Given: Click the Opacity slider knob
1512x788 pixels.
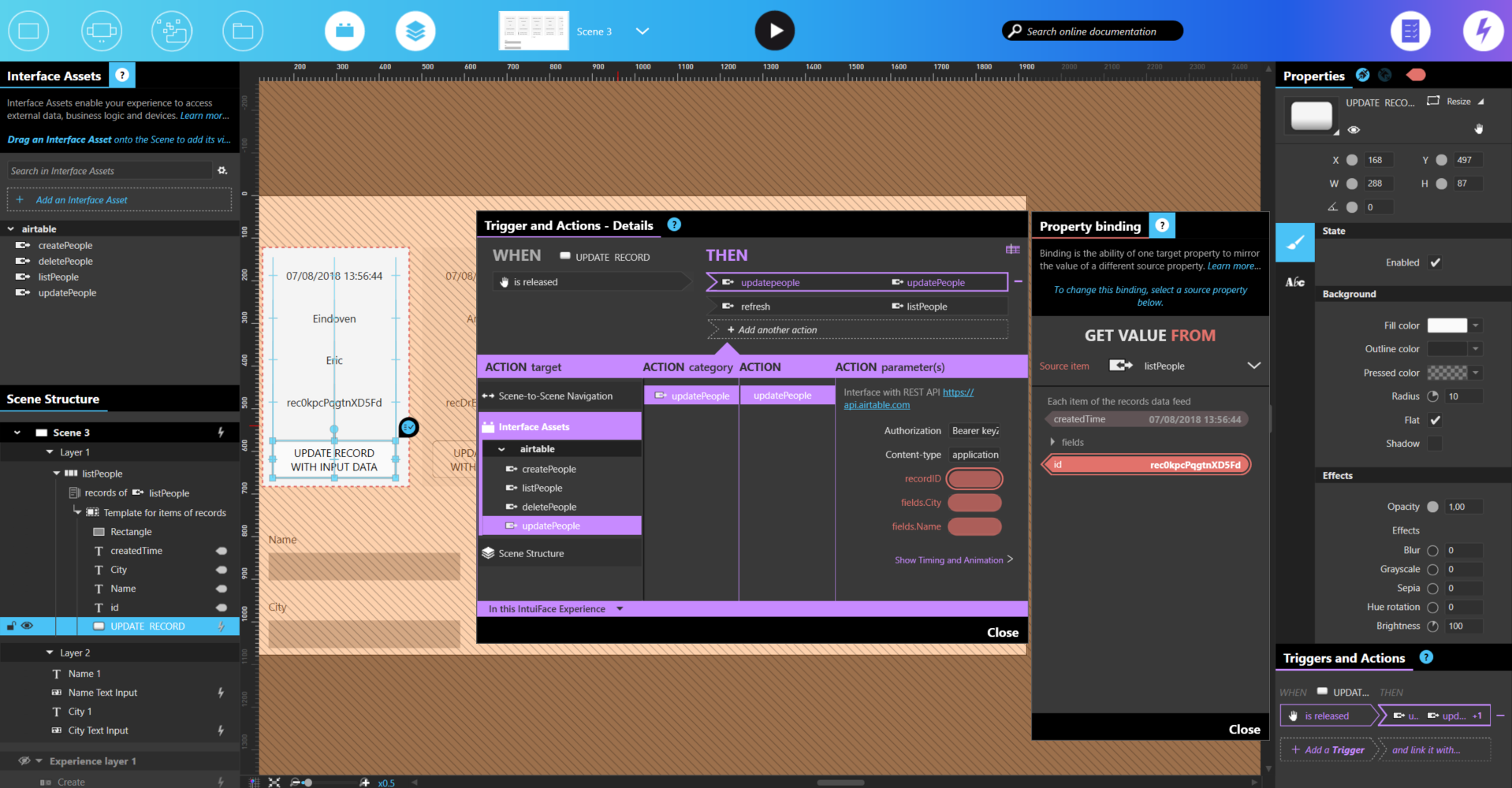Looking at the screenshot, I should click(x=1432, y=507).
